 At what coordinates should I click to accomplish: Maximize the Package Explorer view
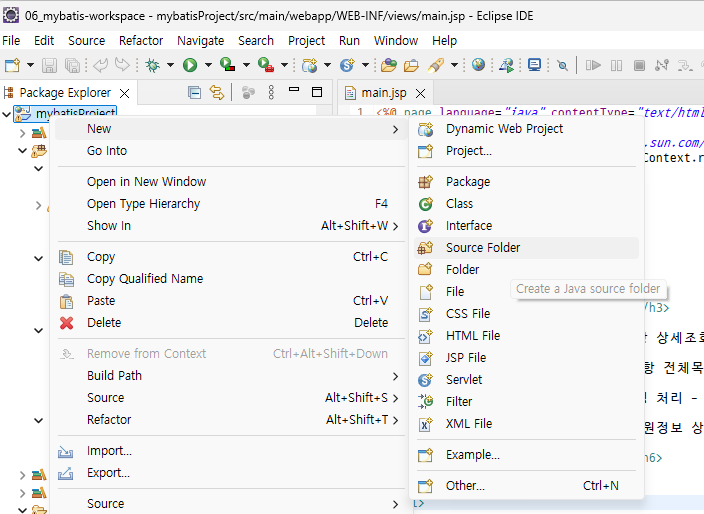pyautogui.click(x=317, y=92)
